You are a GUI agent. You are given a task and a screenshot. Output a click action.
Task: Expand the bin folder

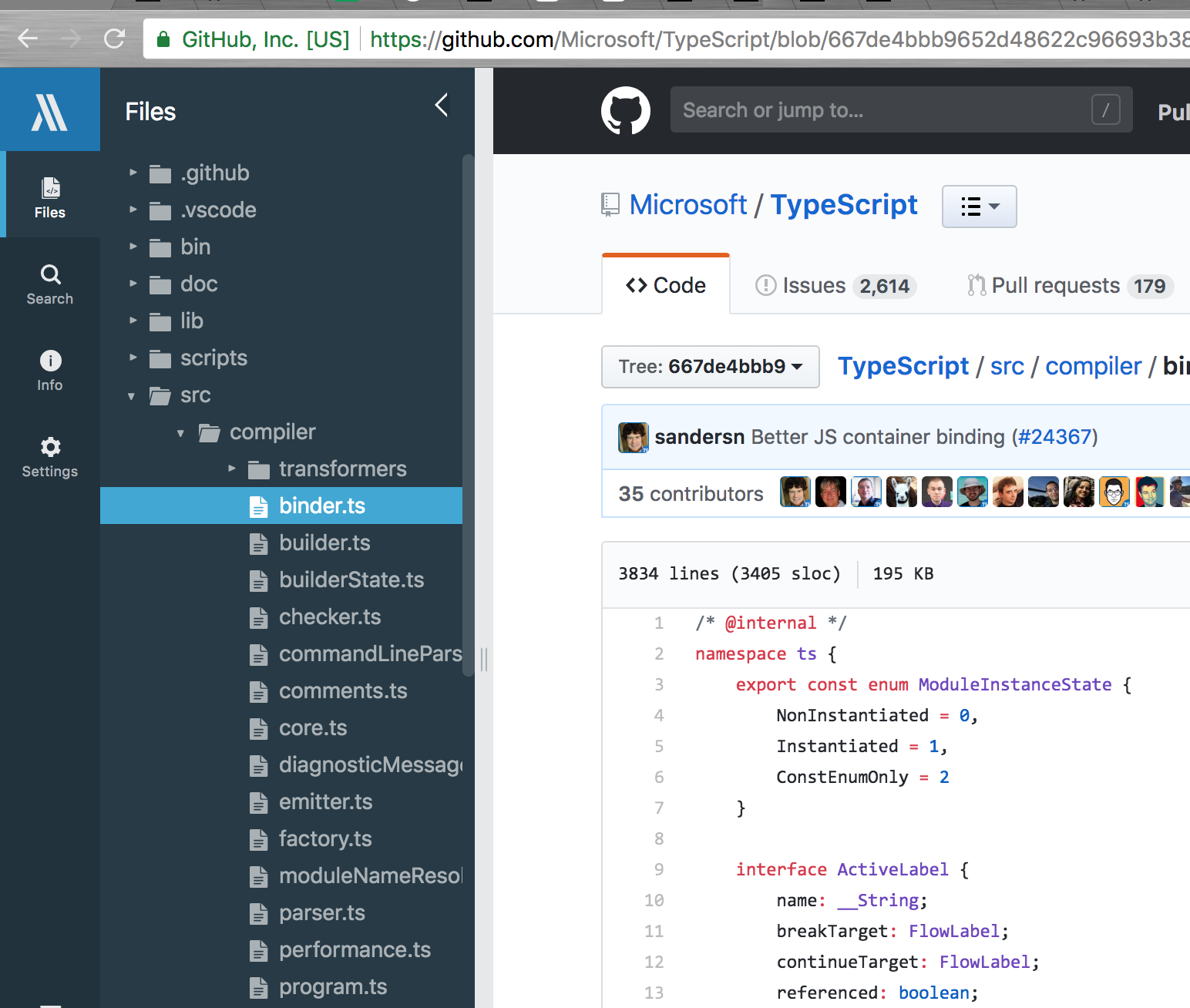133,247
